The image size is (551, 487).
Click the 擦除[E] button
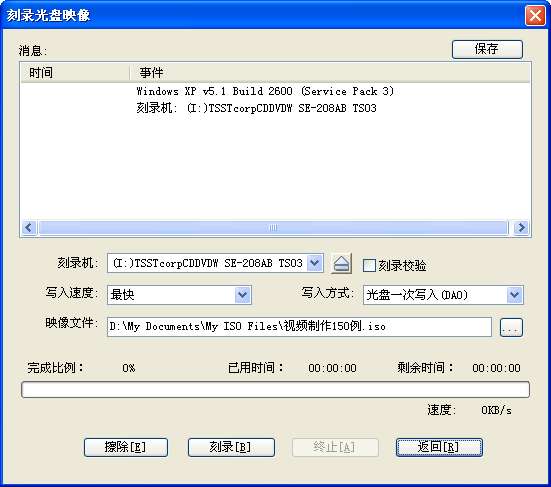point(126,447)
